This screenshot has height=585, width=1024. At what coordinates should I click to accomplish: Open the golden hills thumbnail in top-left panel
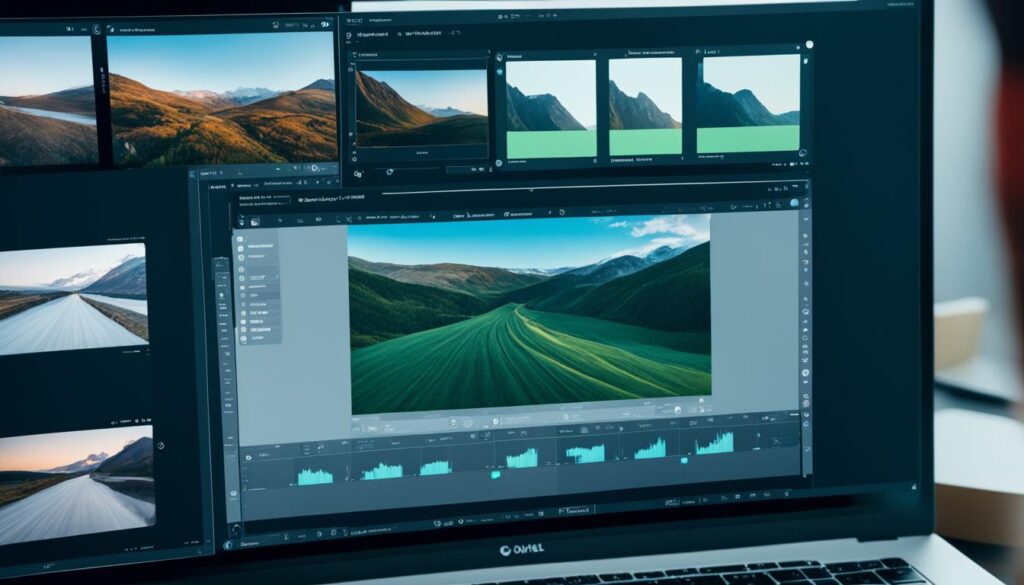221,98
